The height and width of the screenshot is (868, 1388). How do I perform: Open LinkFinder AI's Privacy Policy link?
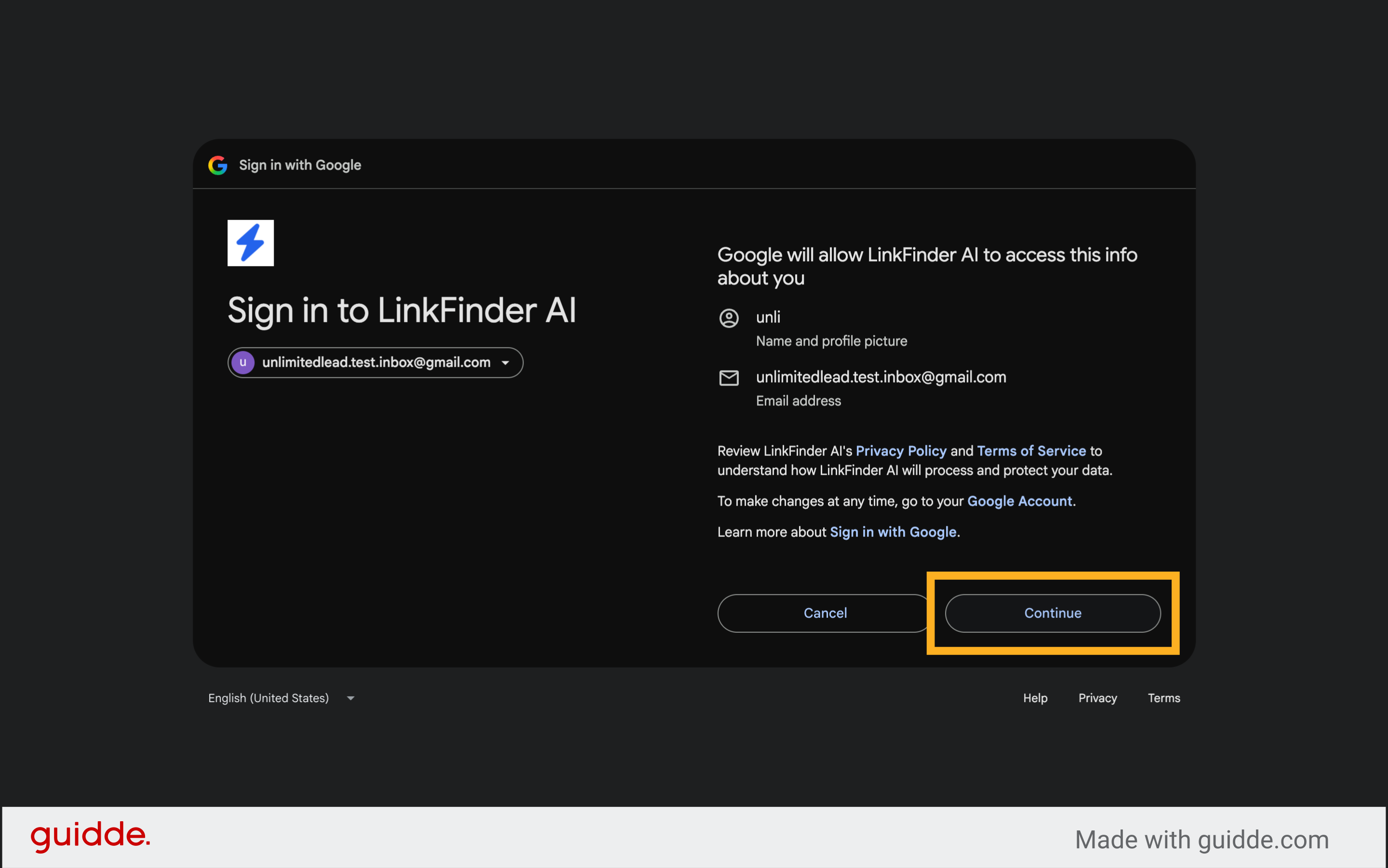(901, 451)
